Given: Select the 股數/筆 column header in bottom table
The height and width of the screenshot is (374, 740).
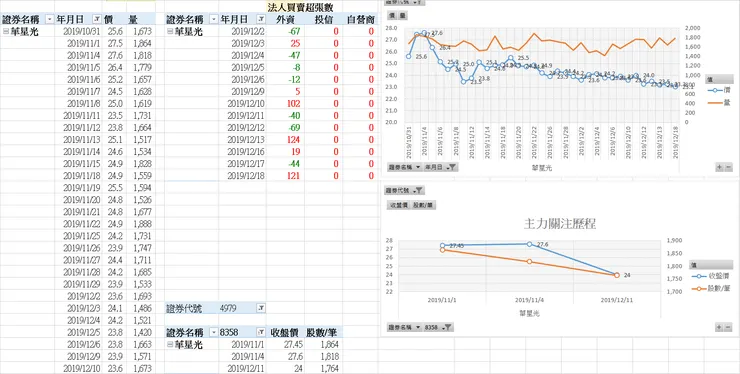Looking at the screenshot, I should pyautogui.click(x=323, y=332).
